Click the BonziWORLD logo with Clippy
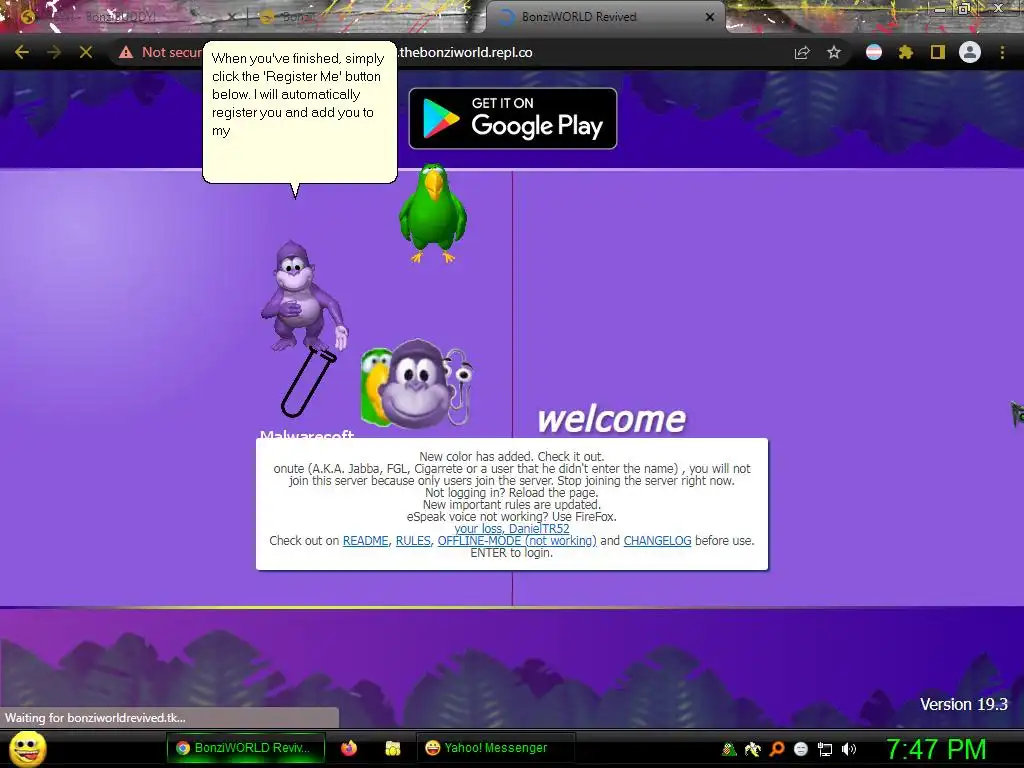 click(417, 384)
